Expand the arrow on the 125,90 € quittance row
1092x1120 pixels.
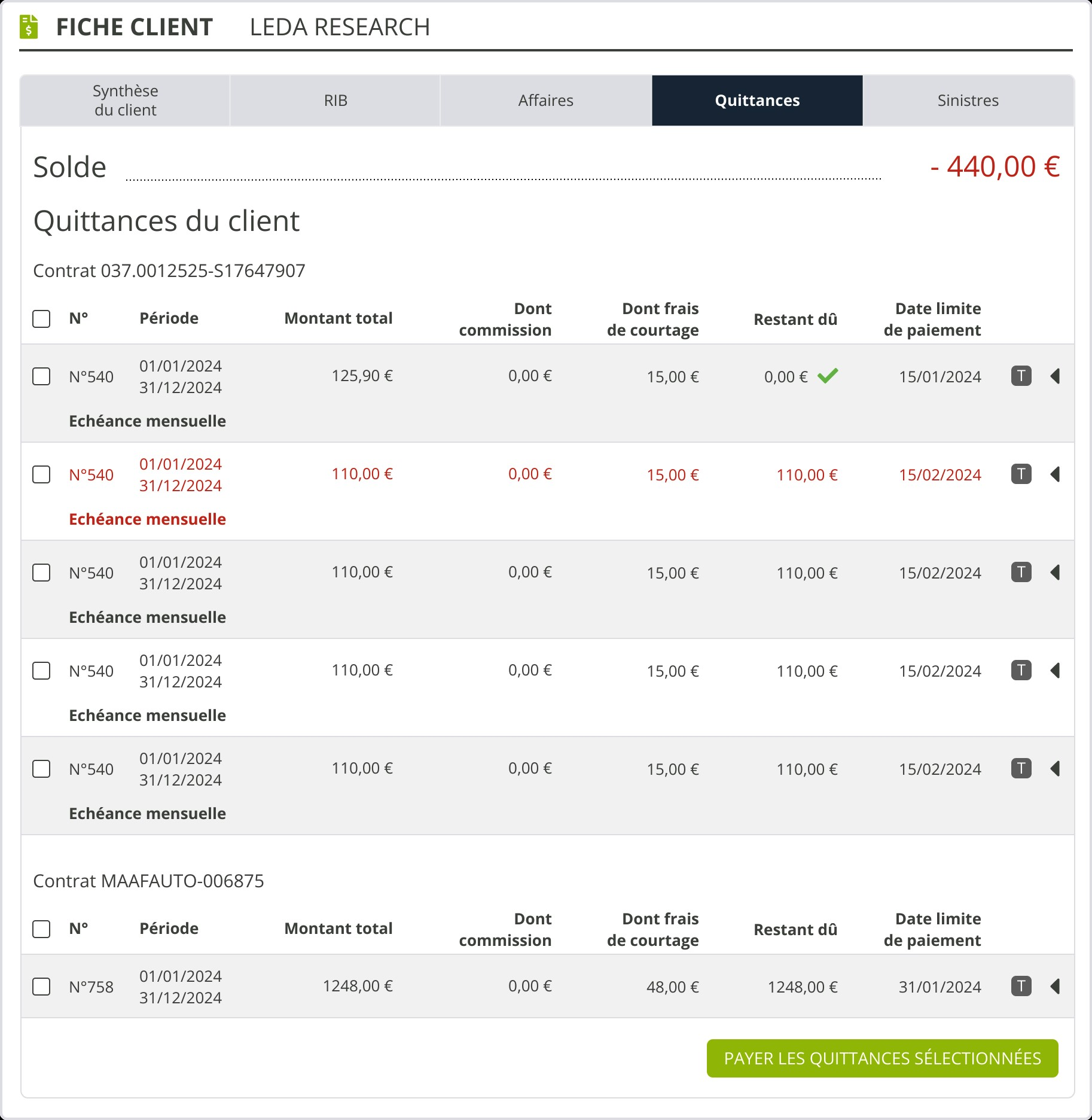tap(1055, 376)
